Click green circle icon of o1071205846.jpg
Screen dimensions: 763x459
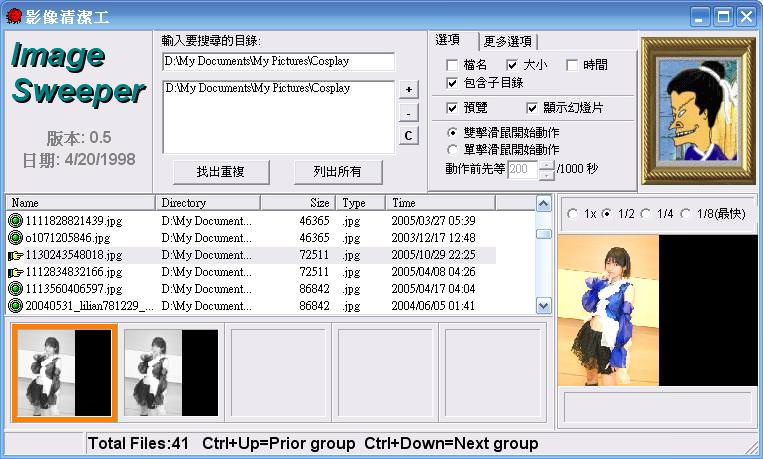pos(16,238)
